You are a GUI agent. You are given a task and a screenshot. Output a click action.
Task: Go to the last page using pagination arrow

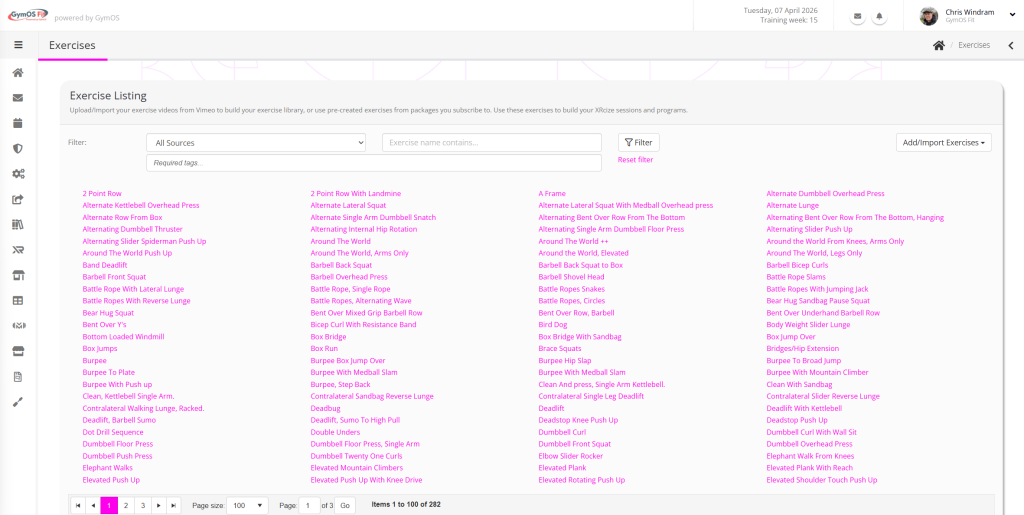(x=174, y=506)
